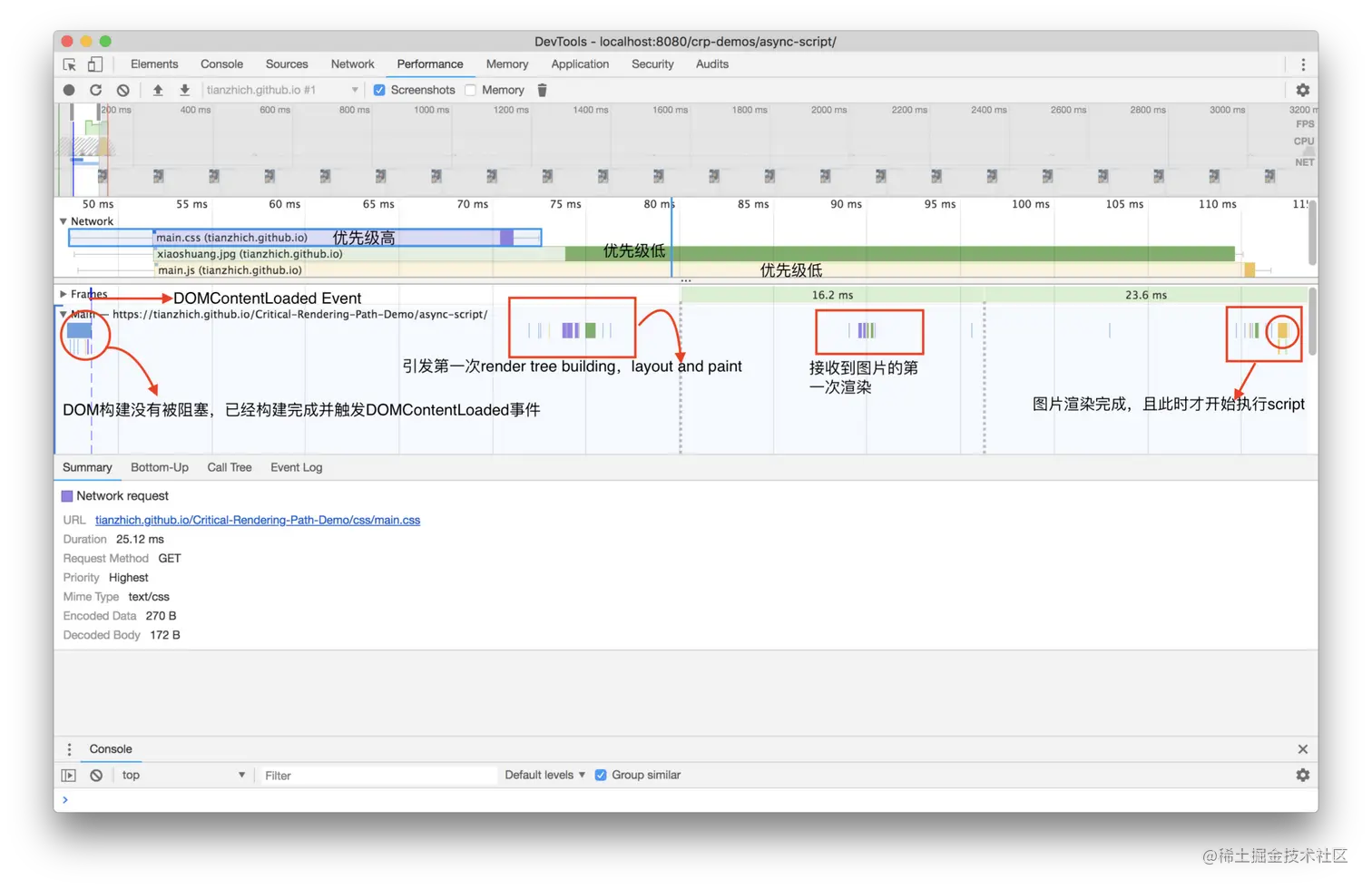The image size is (1372, 889).
Task: Click the Duration value 25.12 ms
Action: [x=140, y=540]
